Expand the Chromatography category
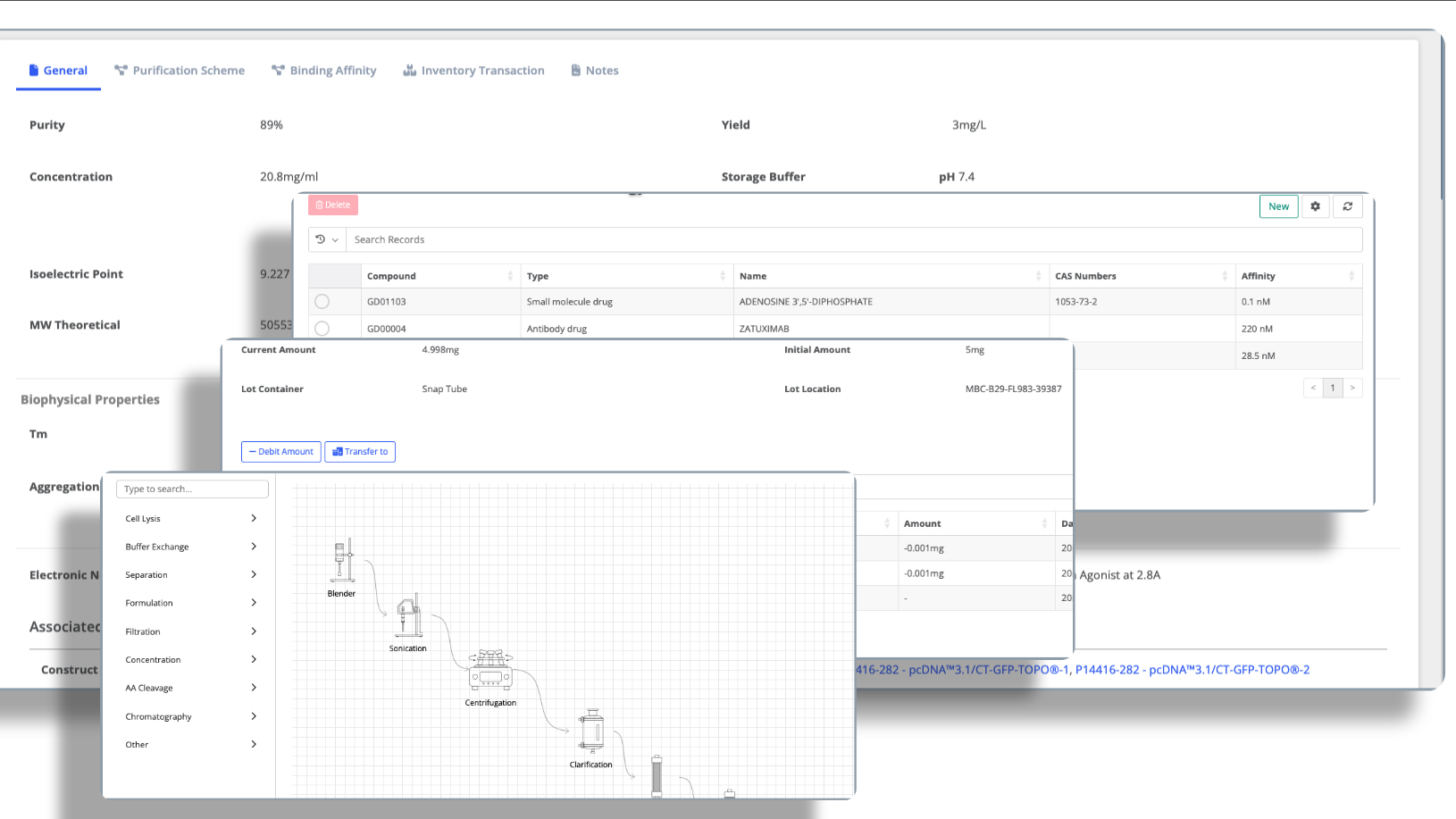 [191, 716]
